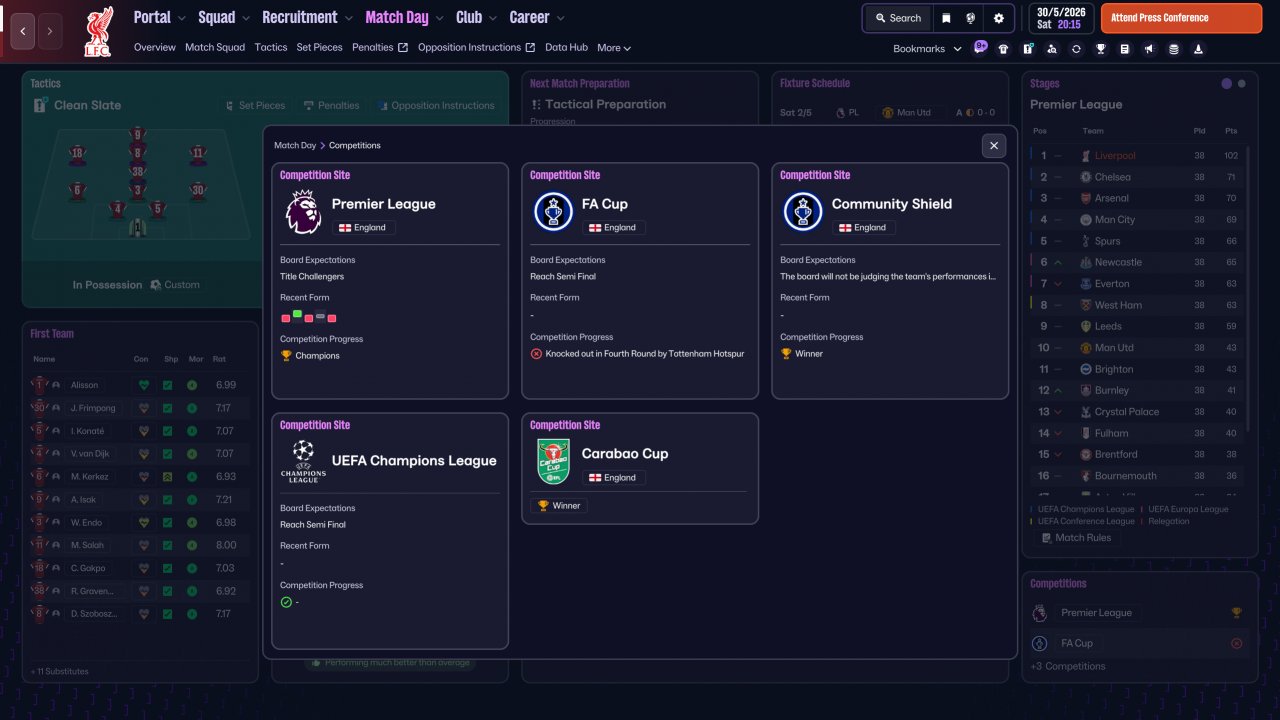Click the Premier League lion logo
1280x720 pixels.
[303, 212]
